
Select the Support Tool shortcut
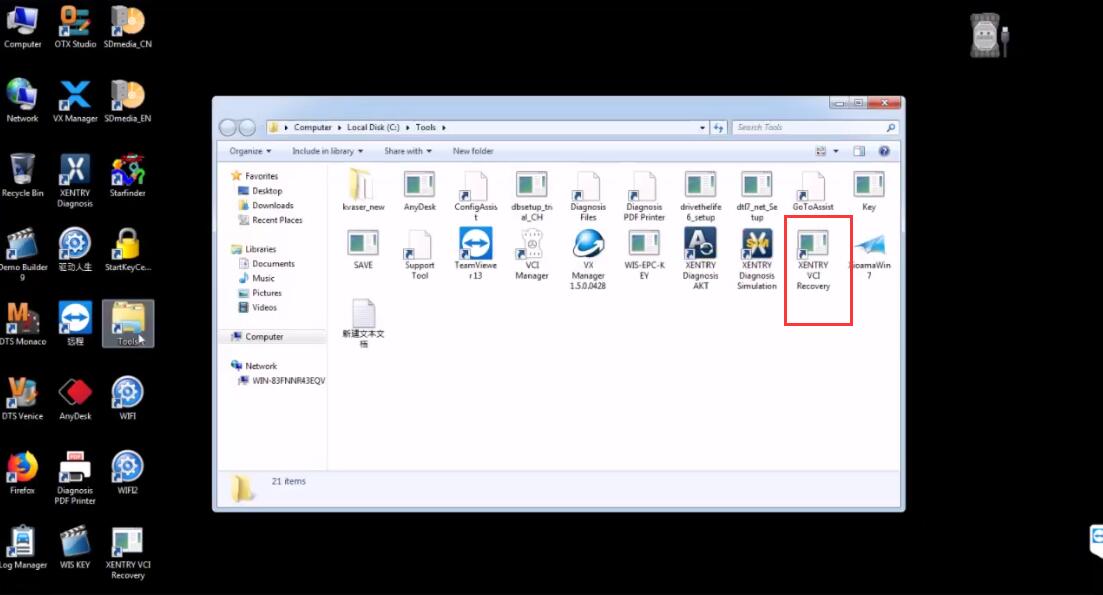point(419,254)
